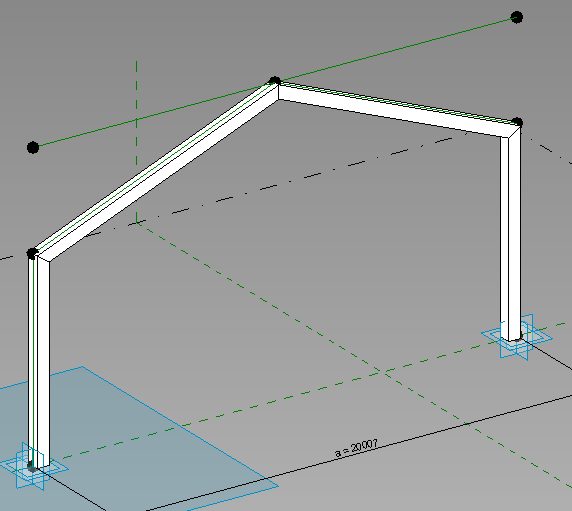Select the left vertical white column

[39, 361]
